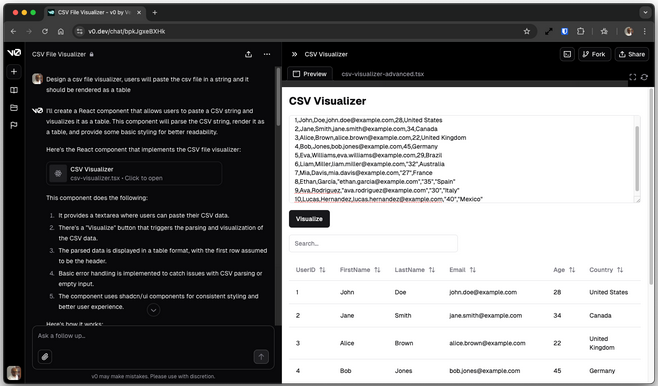Viewport: 658px width, 386px height.
Task: Open the browser extensions puzzle icon
Action: (580, 31)
